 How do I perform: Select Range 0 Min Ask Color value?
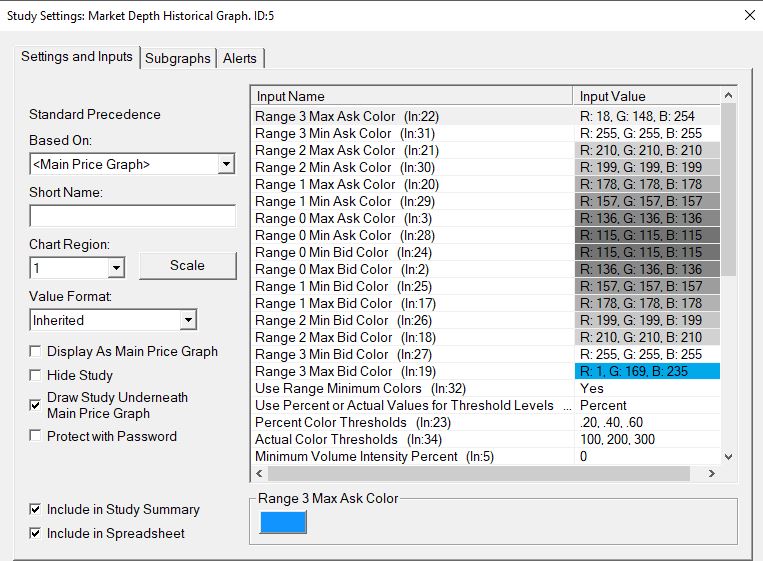point(647,235)
